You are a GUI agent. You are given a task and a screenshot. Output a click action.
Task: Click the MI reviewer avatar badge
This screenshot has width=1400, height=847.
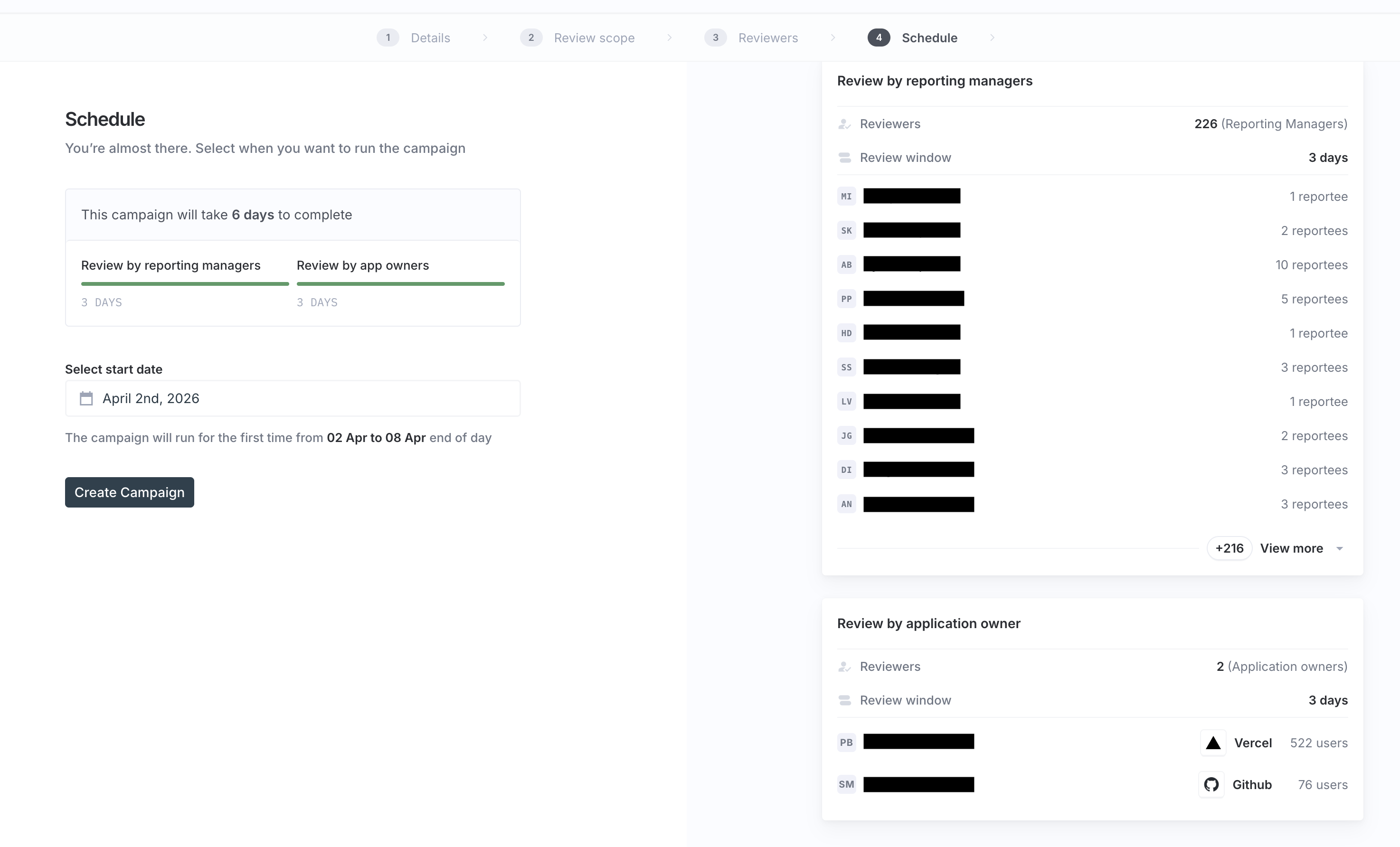pos(846,197)
